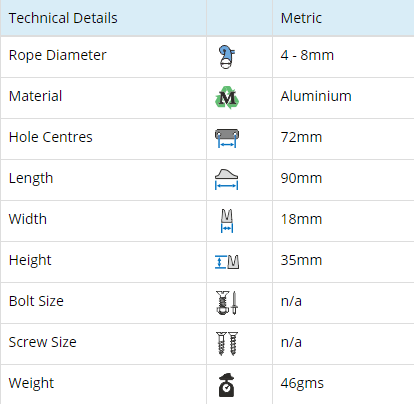Screen dimensions: 414x404
Task: Click the Screw Size row label
Action: click(x=43, y=342)
